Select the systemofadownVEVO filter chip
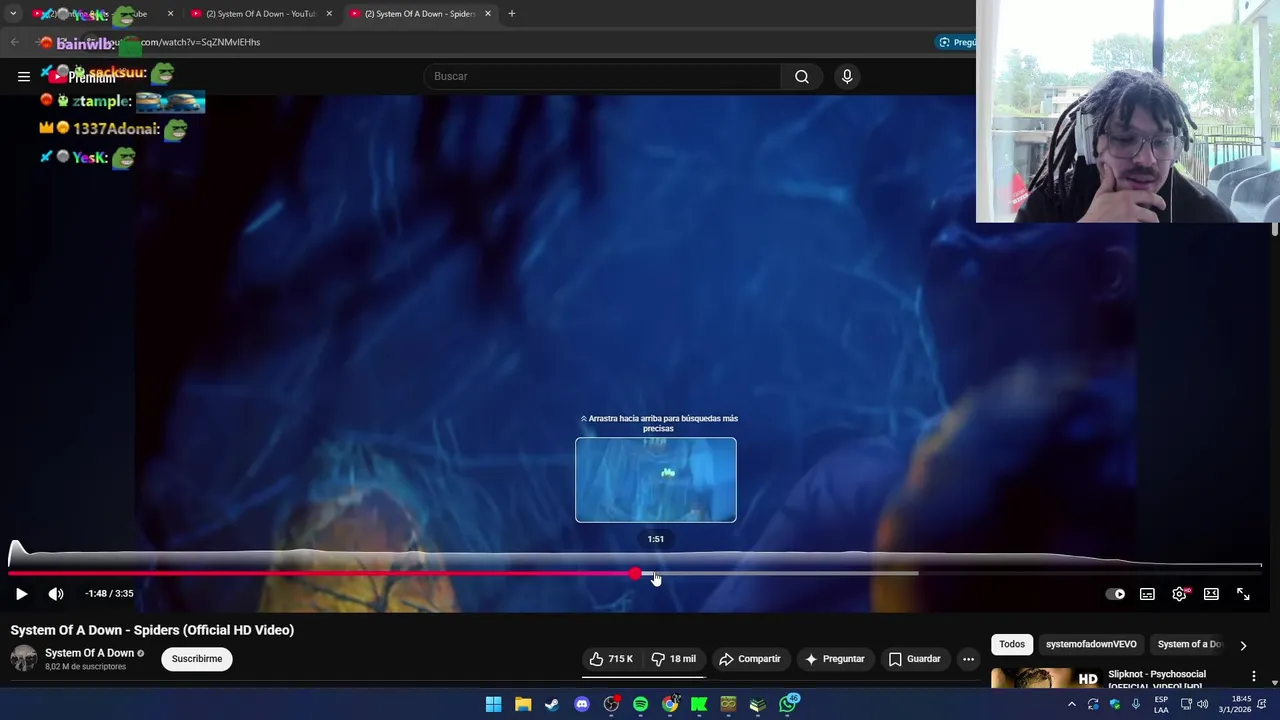Viewport: 1280px width, 720px height. pyautogui.click(x=1091, y=644)
